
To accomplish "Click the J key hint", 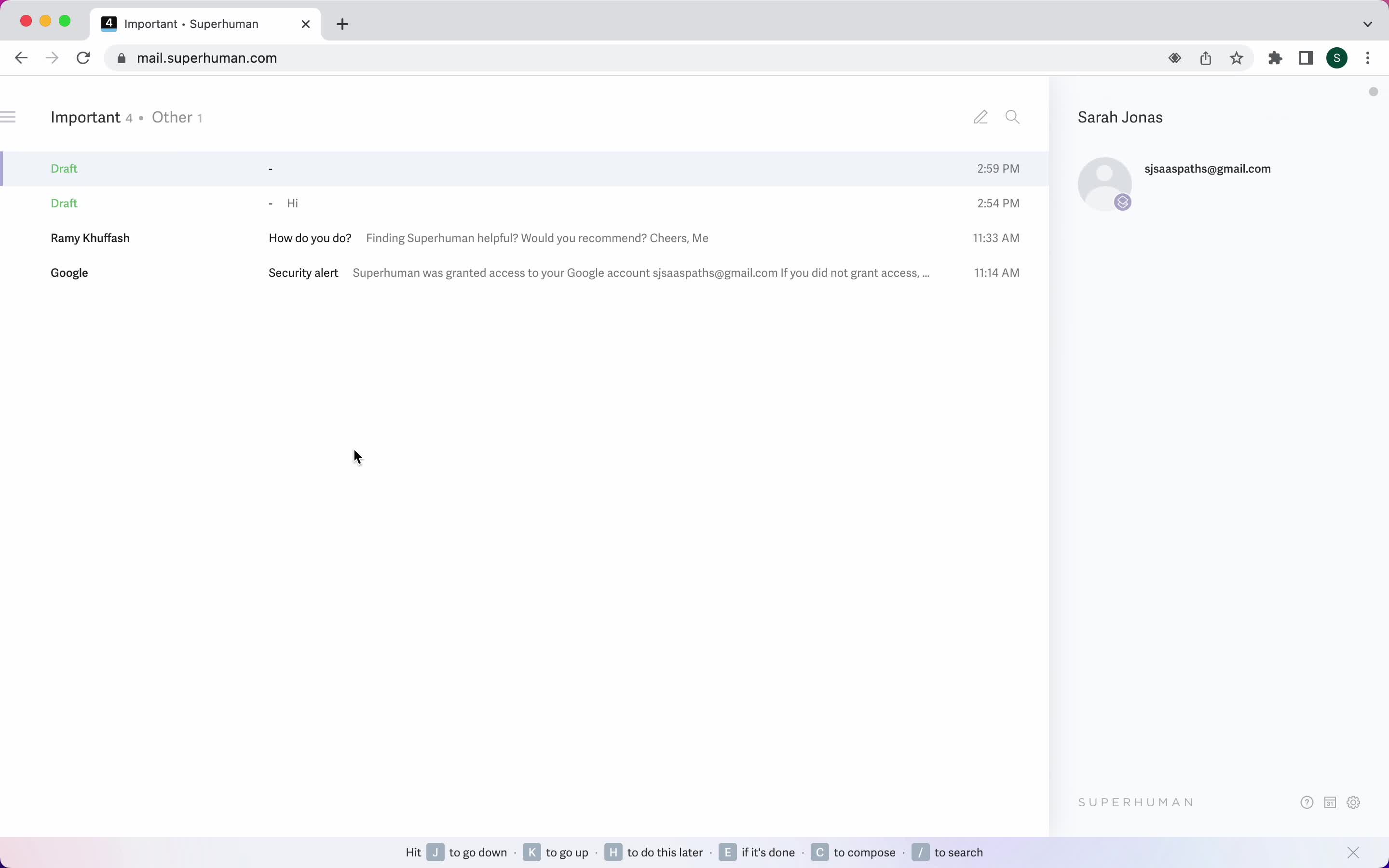I will tap(436, 853).
